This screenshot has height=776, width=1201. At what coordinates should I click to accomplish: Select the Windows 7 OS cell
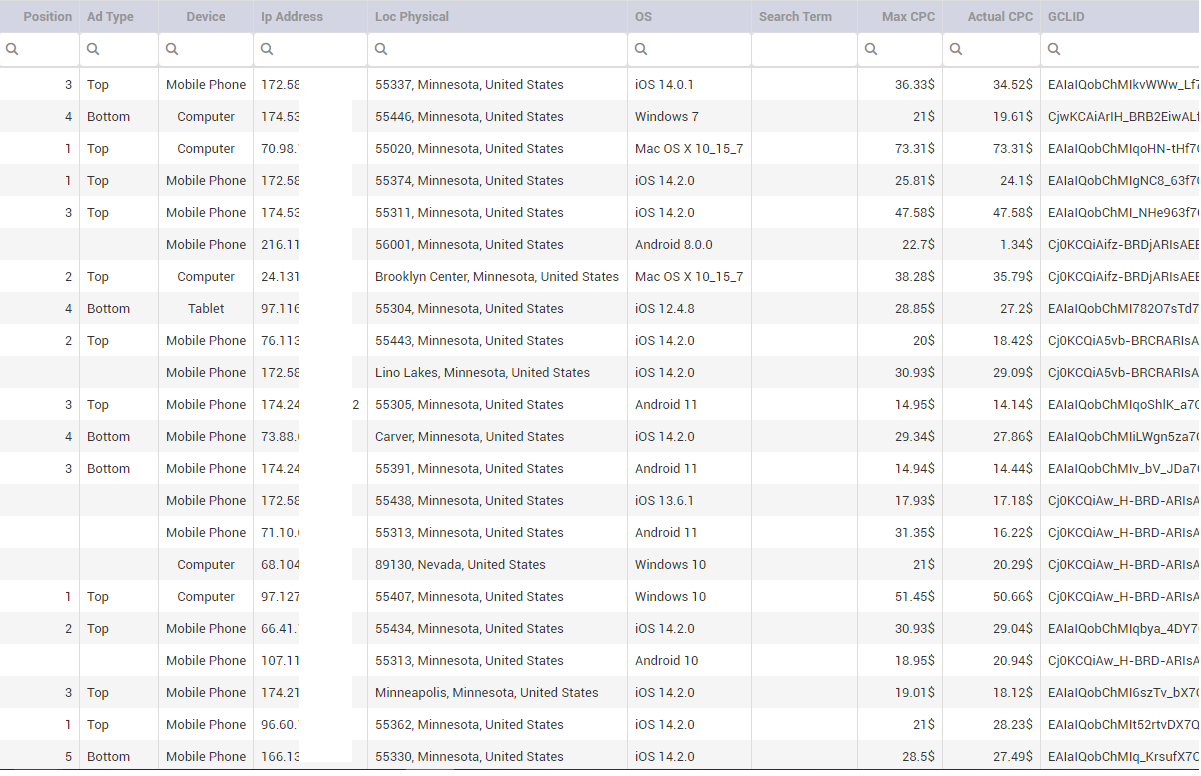click(666, 117)
